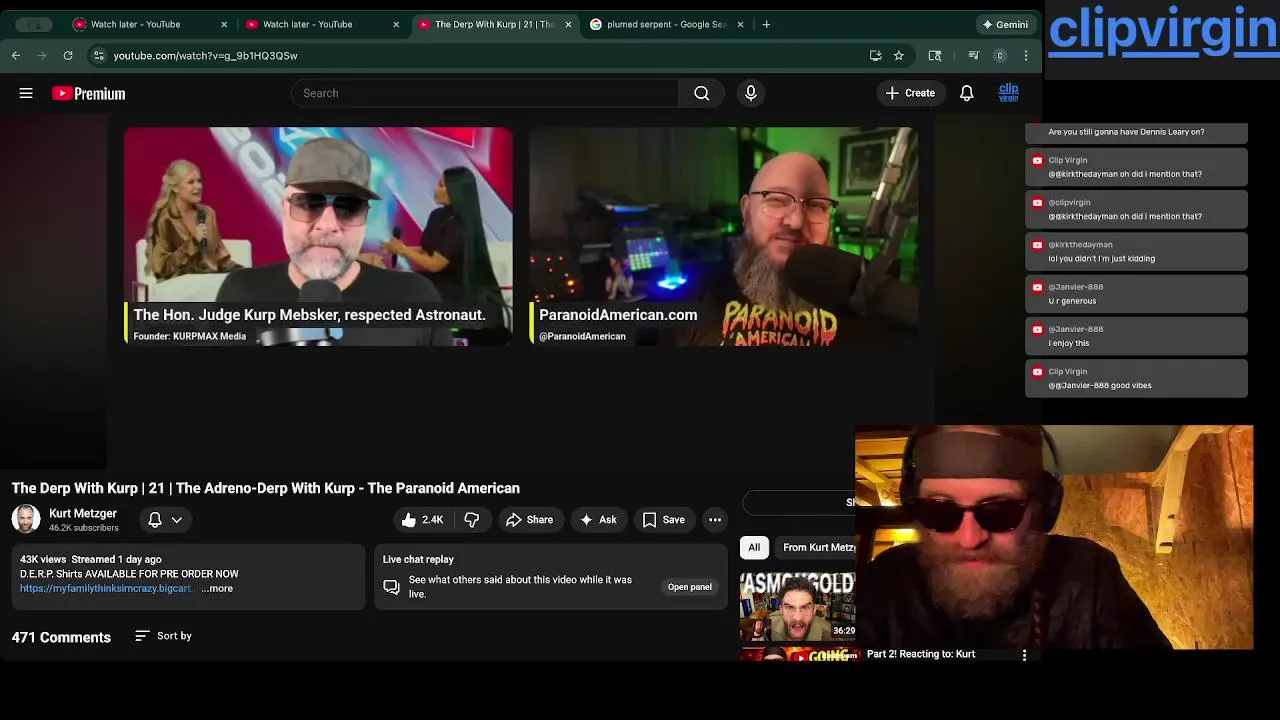Dislike the video
This screenshot has width=1280, height=720.
click(471, 520)
